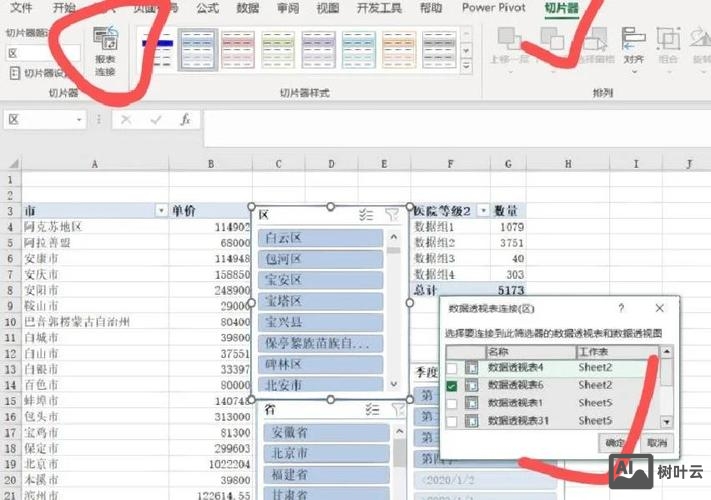Close the 数据透视表连接 dialog

pyautogui.click(x=660, y=308)
